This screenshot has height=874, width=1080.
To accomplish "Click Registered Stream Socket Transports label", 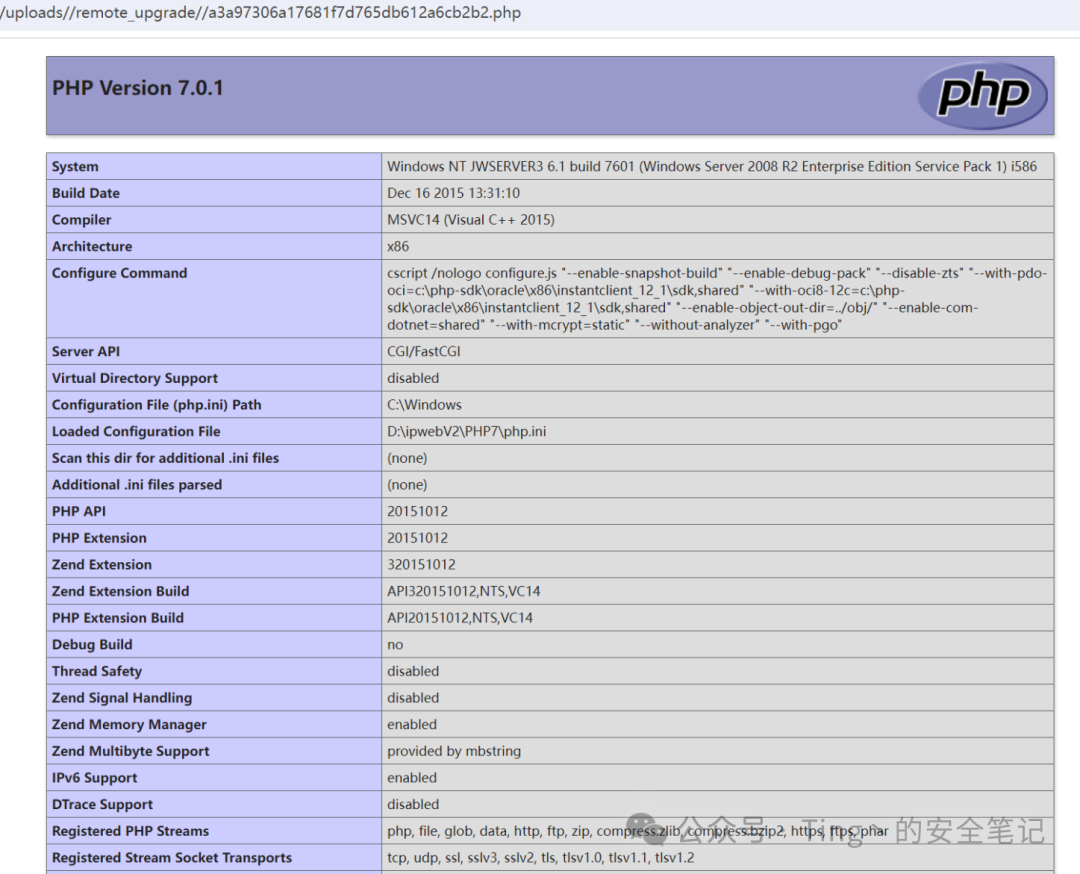I will pos(172,857).
